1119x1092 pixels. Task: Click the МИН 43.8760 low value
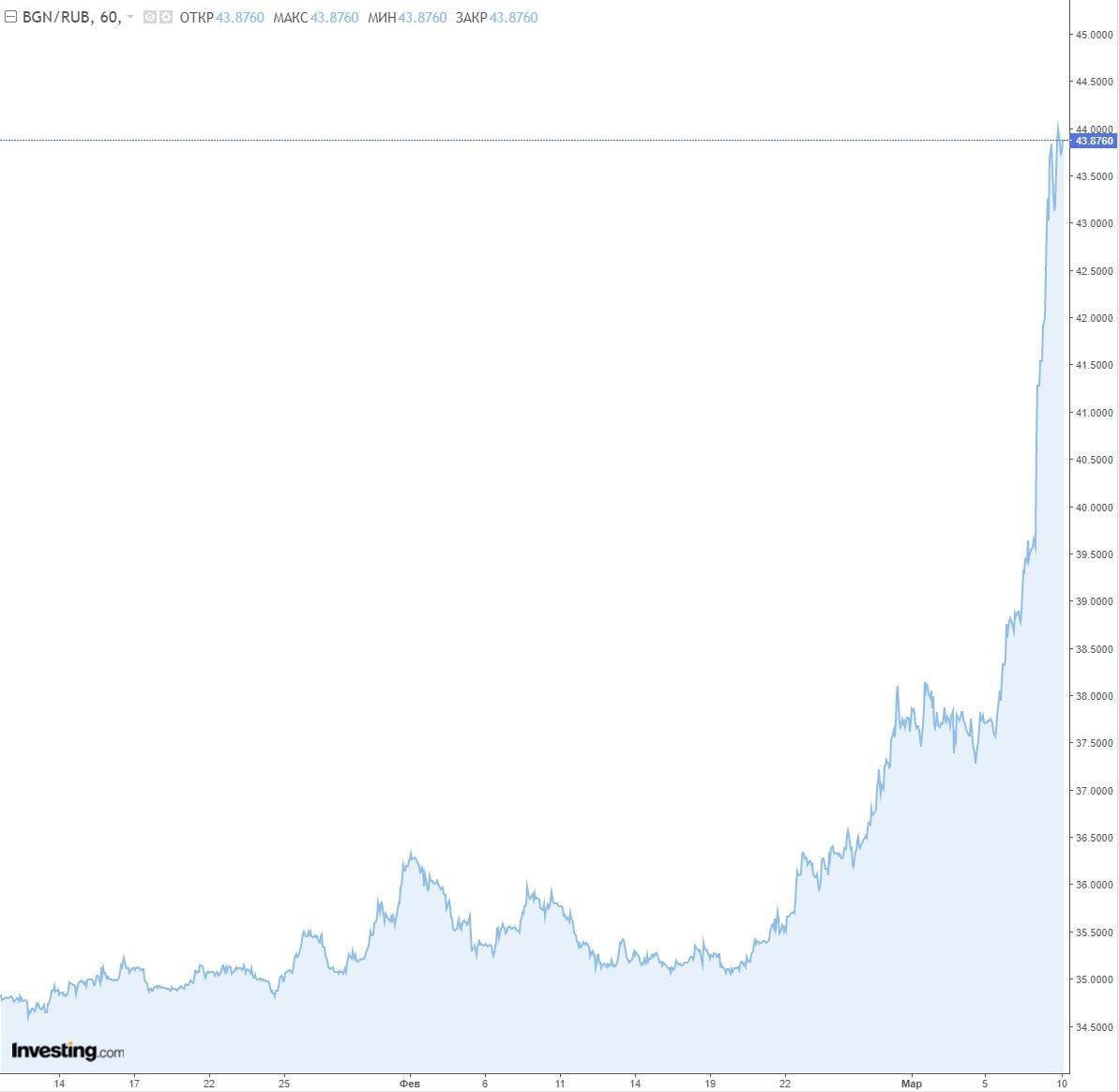coord(407,17)
